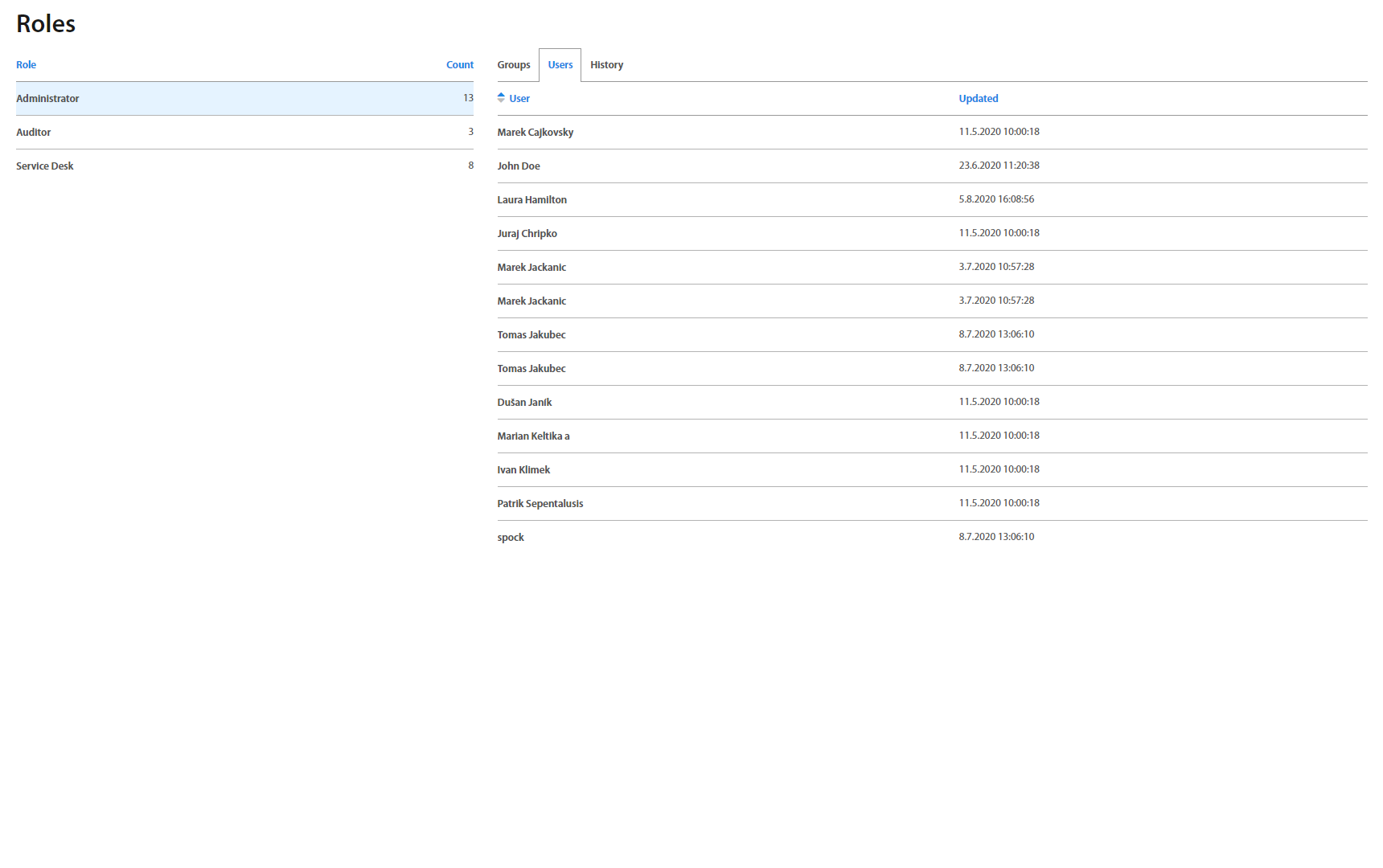Click the sort arrow icon beside User
The height and width of the screenshot is (868, 1383).
tap(501, 98)
